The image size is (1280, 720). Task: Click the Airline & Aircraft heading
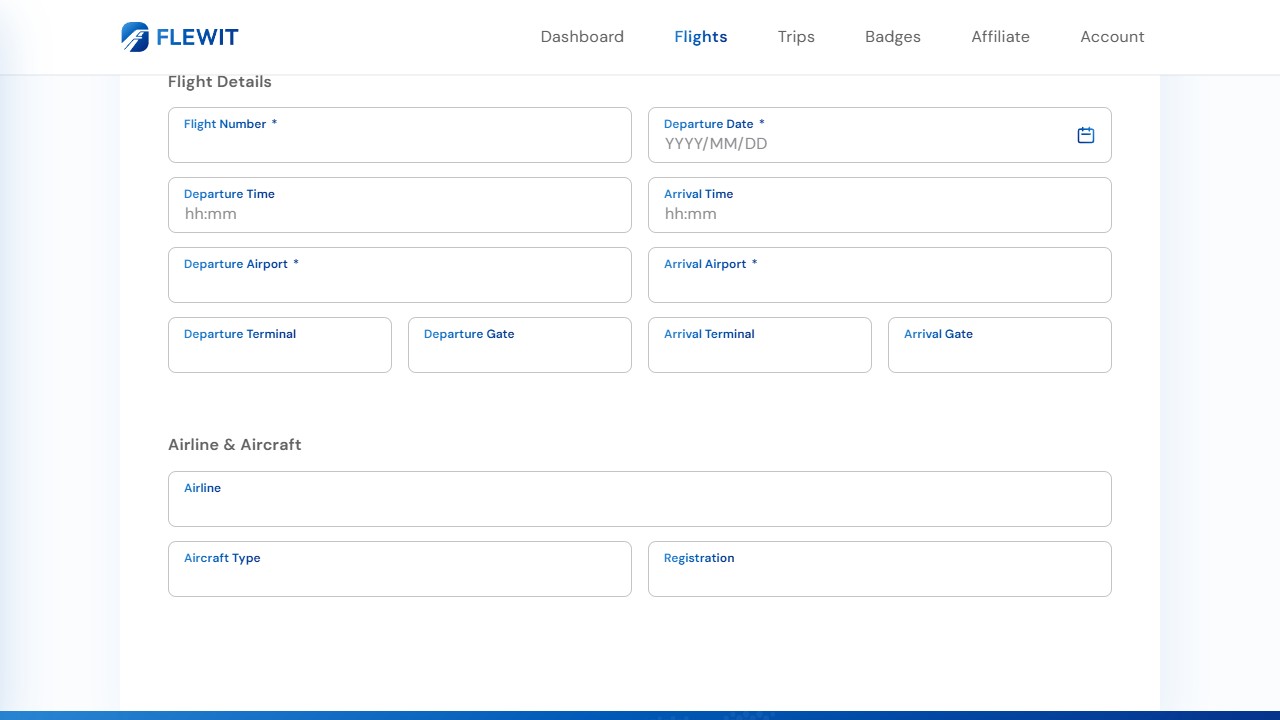click(235, 445)
